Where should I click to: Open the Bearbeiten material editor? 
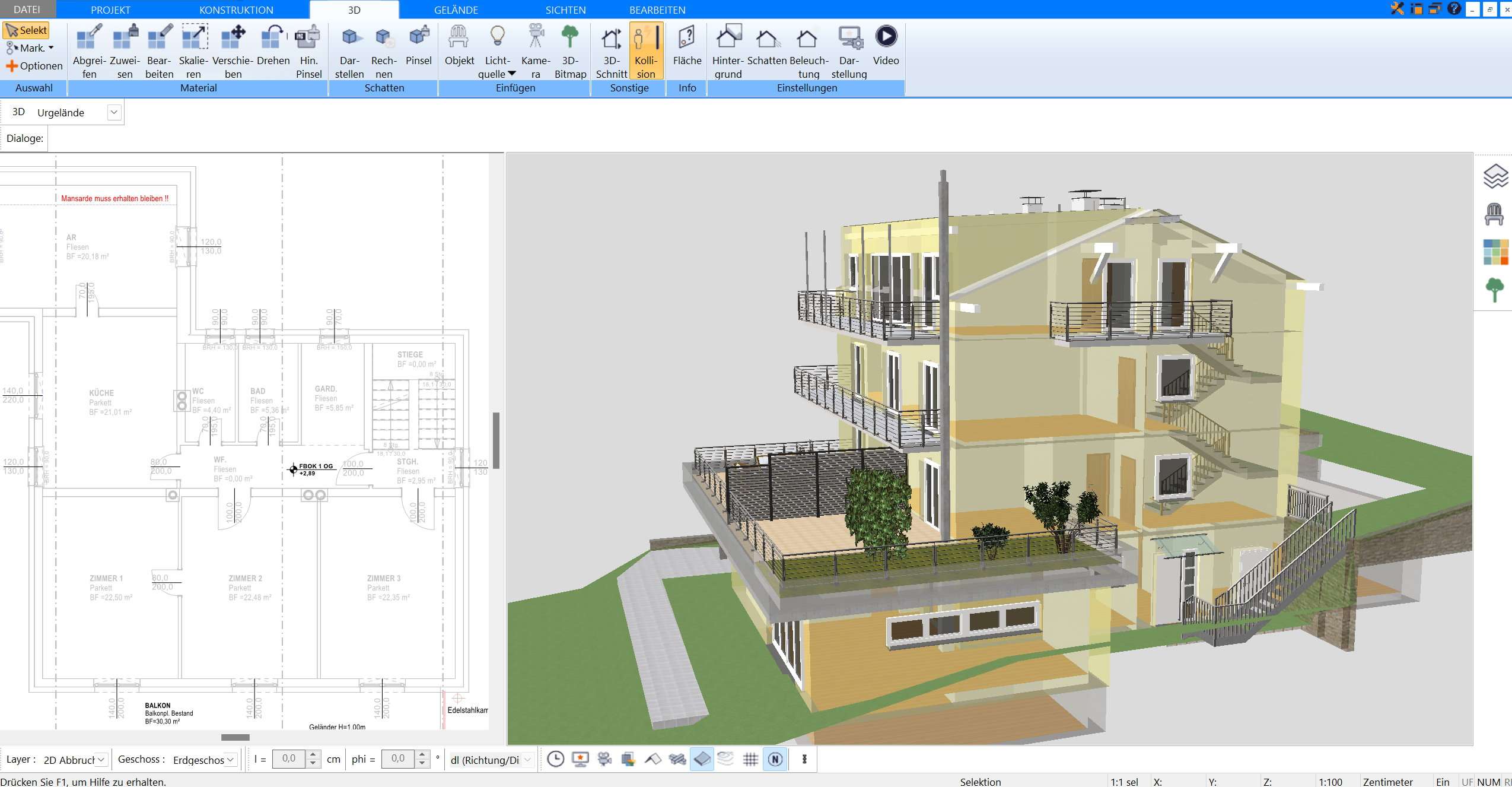coord(159,51)
